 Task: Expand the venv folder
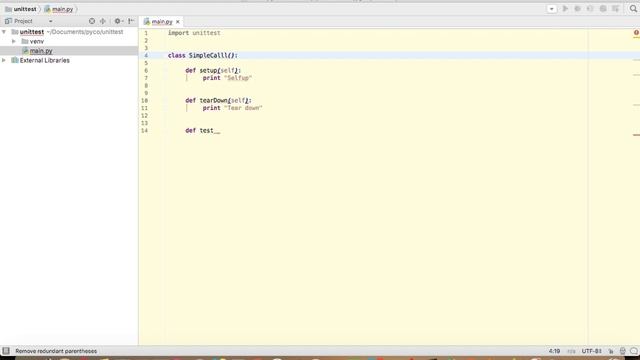(x=14, y=41)
